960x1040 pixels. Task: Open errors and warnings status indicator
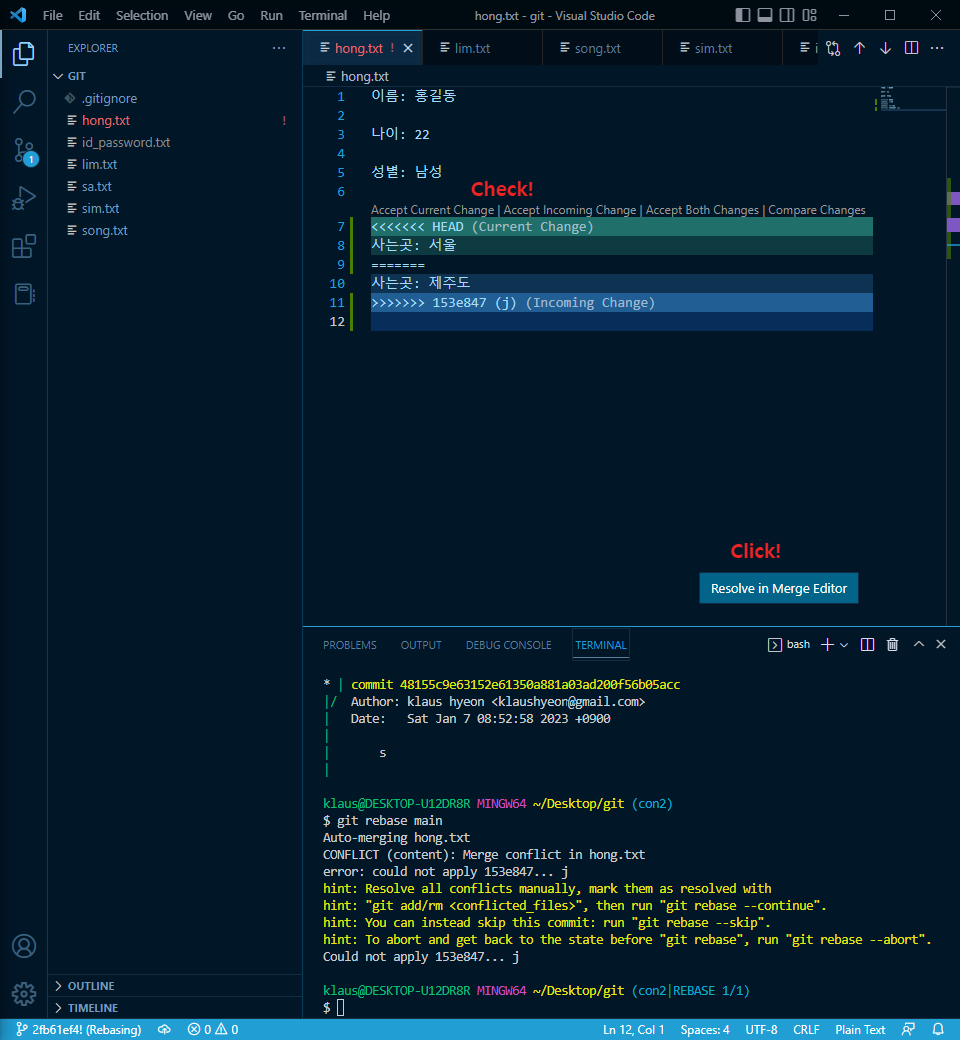[x=213, y=1029]
